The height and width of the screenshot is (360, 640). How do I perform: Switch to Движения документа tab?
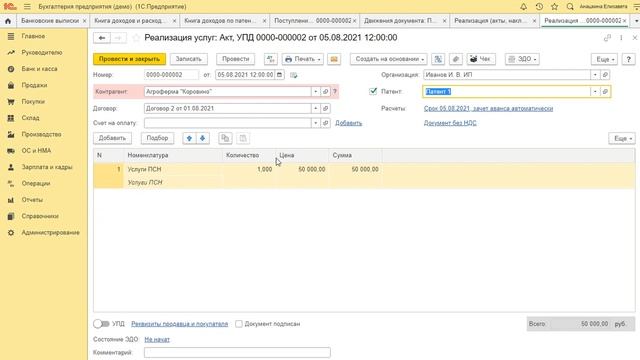400,20
